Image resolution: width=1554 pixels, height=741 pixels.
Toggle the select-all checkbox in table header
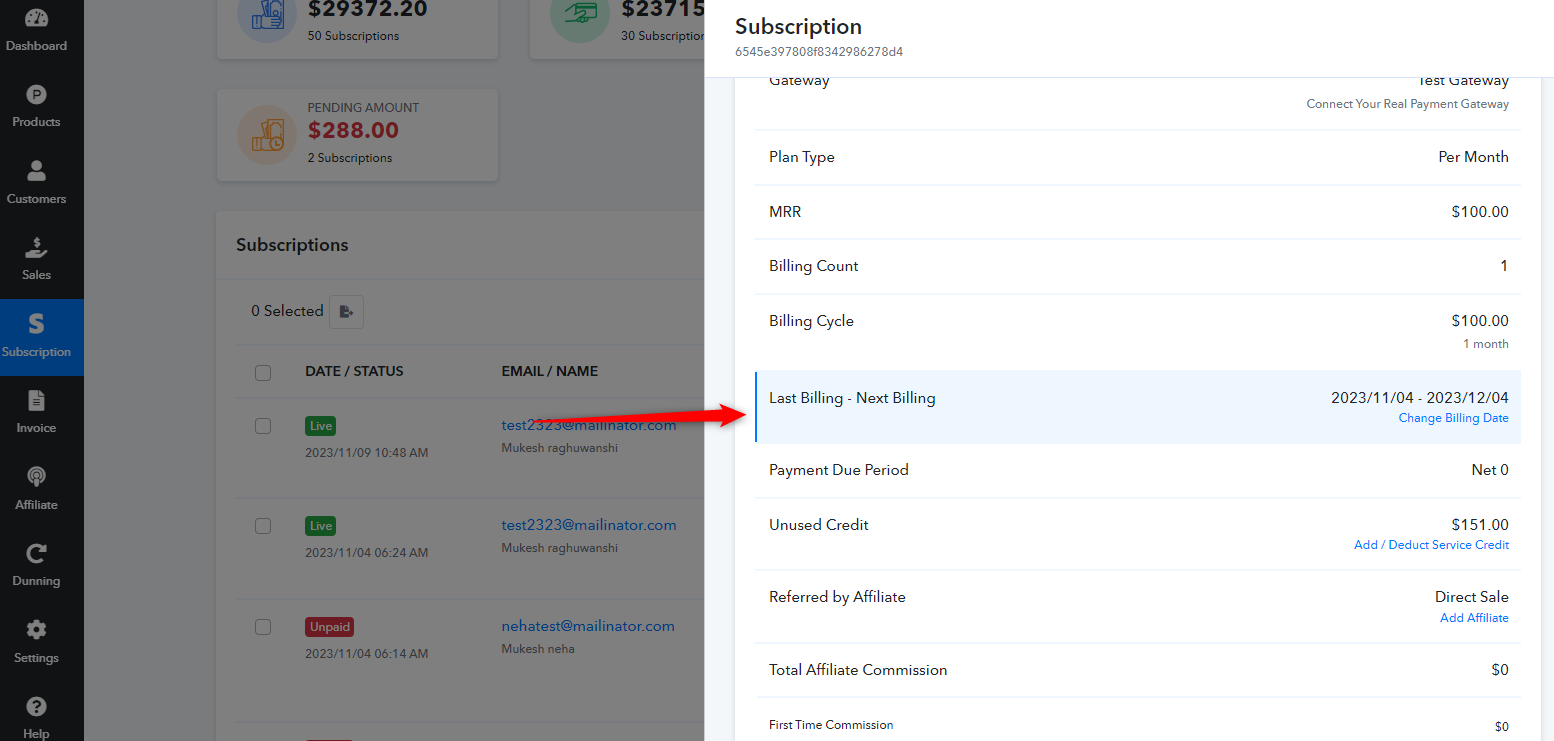pos(263,373)
